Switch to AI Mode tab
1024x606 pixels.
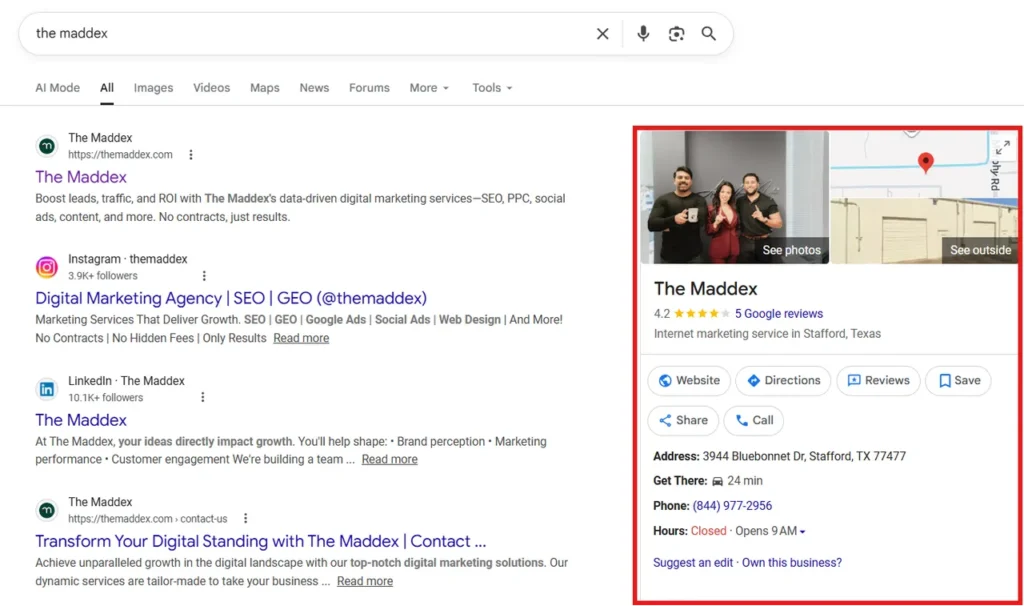pyautogui.click(x=57, y=88)
